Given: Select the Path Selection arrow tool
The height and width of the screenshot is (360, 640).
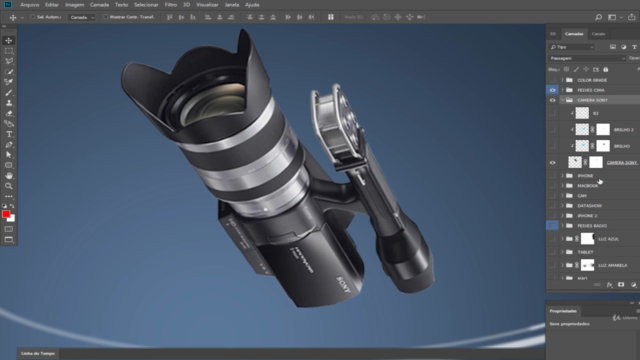Looking at the screenshot, I should point(9,155).
